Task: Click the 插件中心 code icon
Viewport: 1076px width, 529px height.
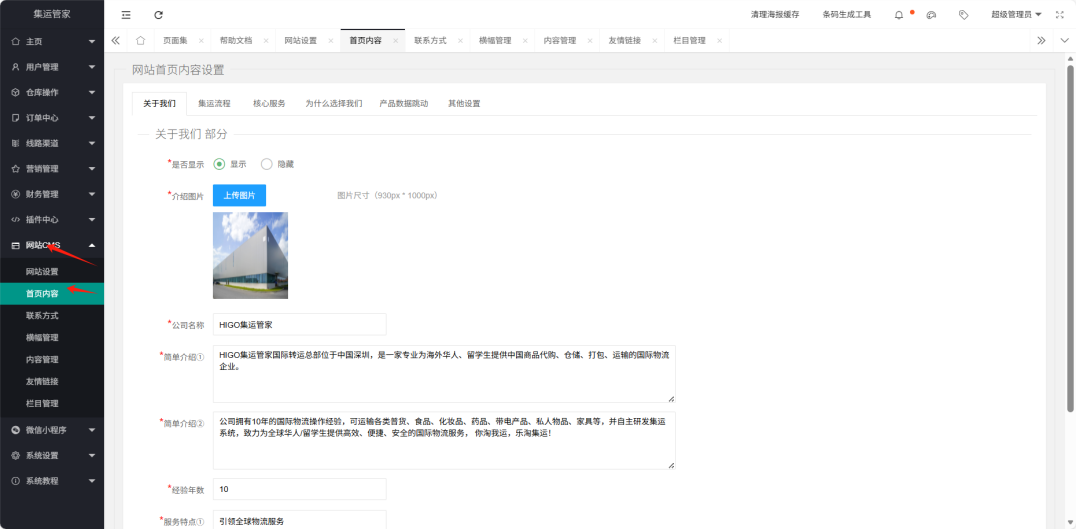Action: tap(16, 220)
